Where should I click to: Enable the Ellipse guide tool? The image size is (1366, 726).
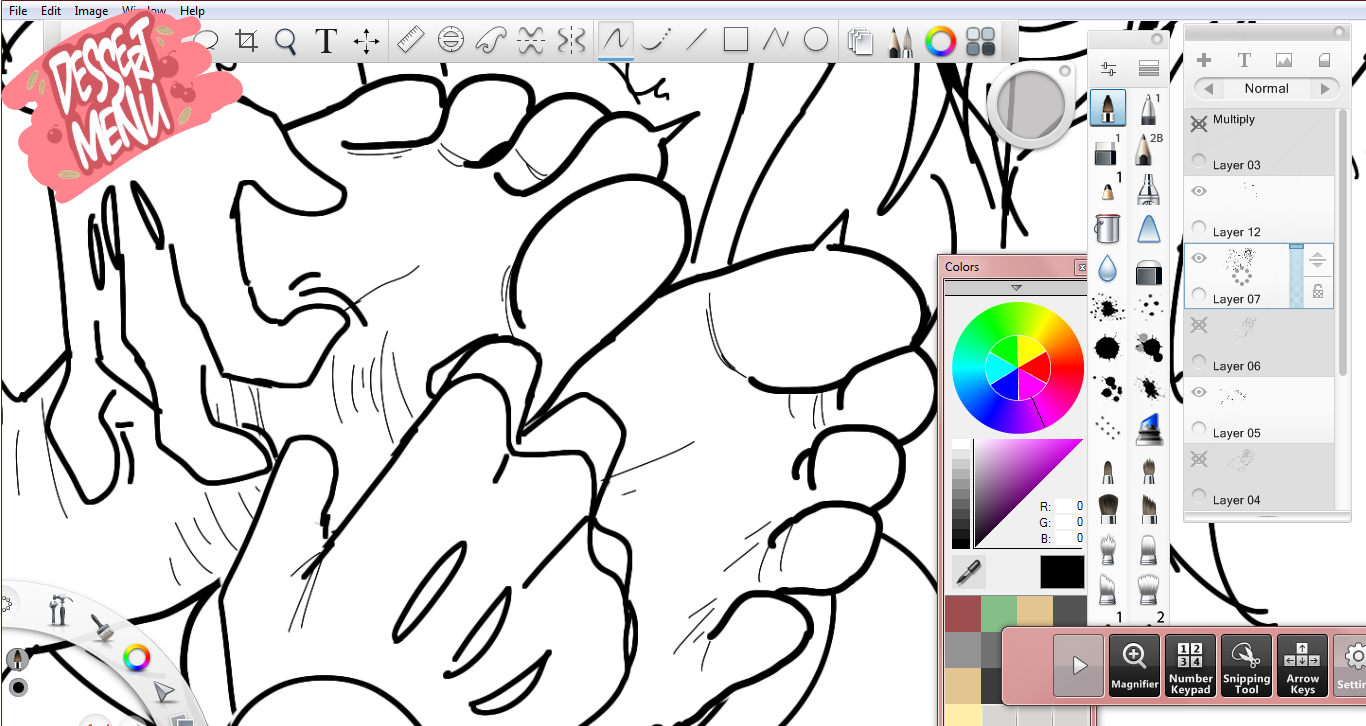451,40
